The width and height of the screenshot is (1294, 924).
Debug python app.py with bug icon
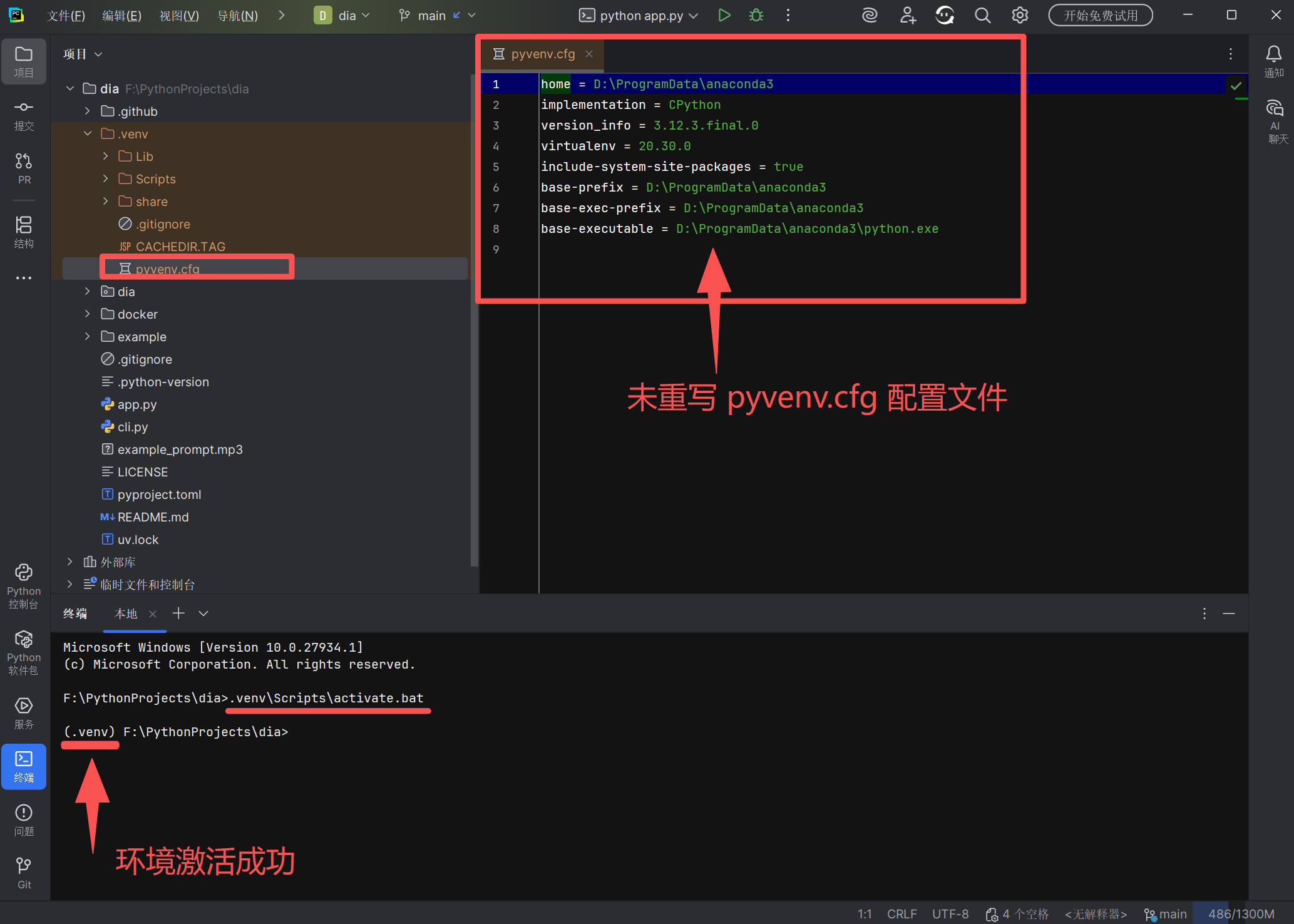coord(756,16)
